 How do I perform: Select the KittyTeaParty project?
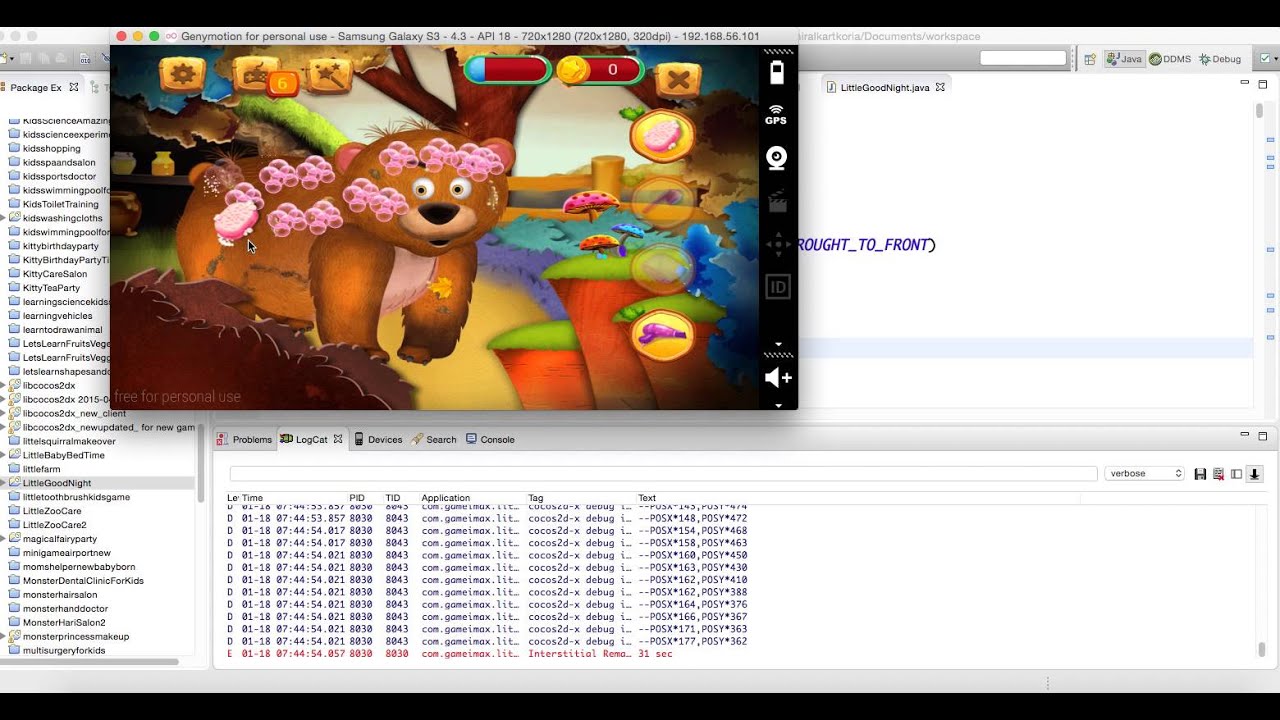click(x=51, y=288)
